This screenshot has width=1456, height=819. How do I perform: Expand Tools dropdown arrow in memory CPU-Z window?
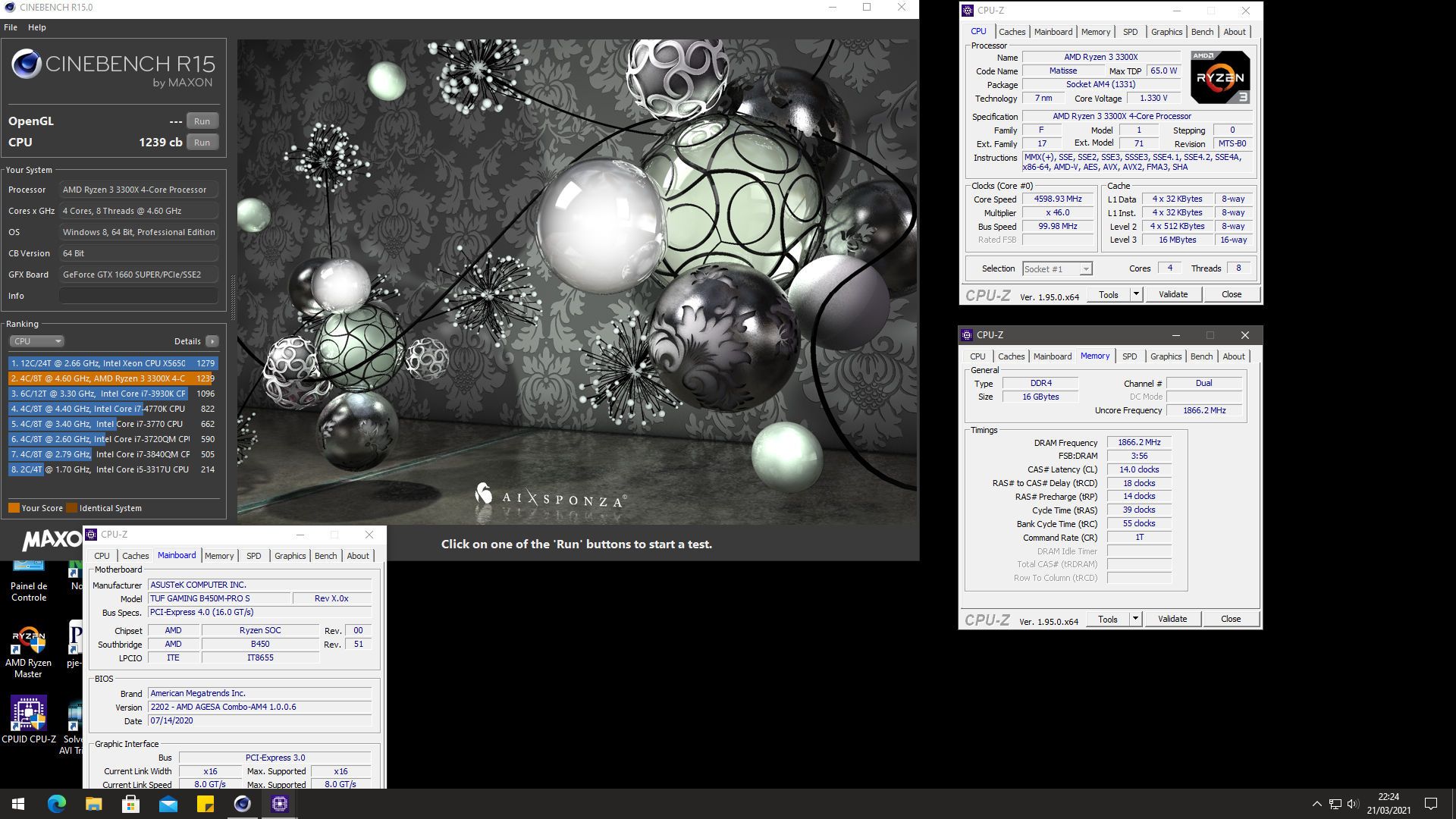tap(1135, 619)
